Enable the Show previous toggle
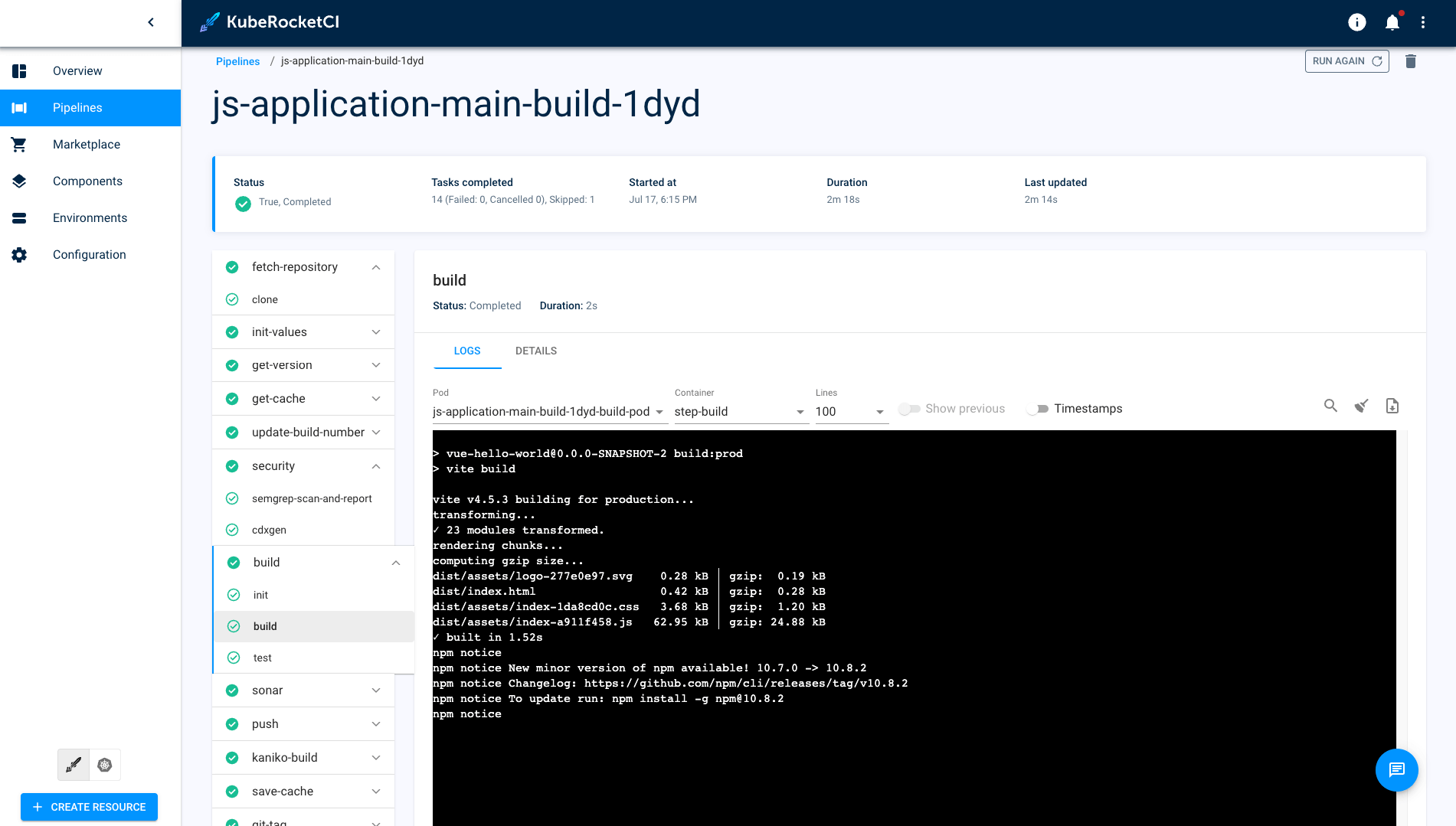The image size is (1456, 826). [910, 409]
